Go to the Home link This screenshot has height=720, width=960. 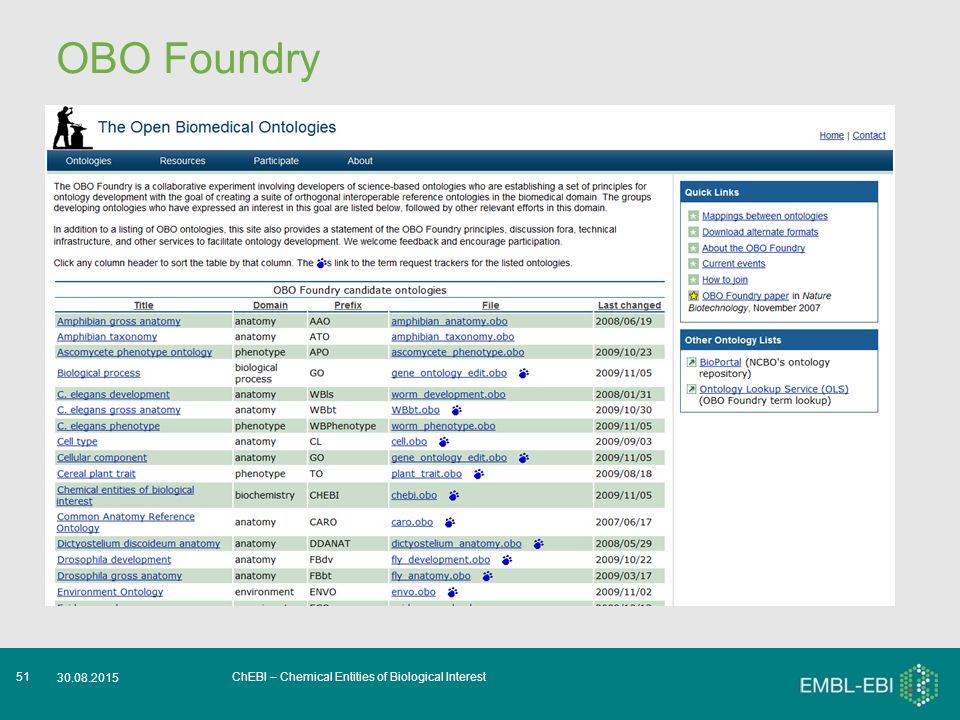click(831, 135)
